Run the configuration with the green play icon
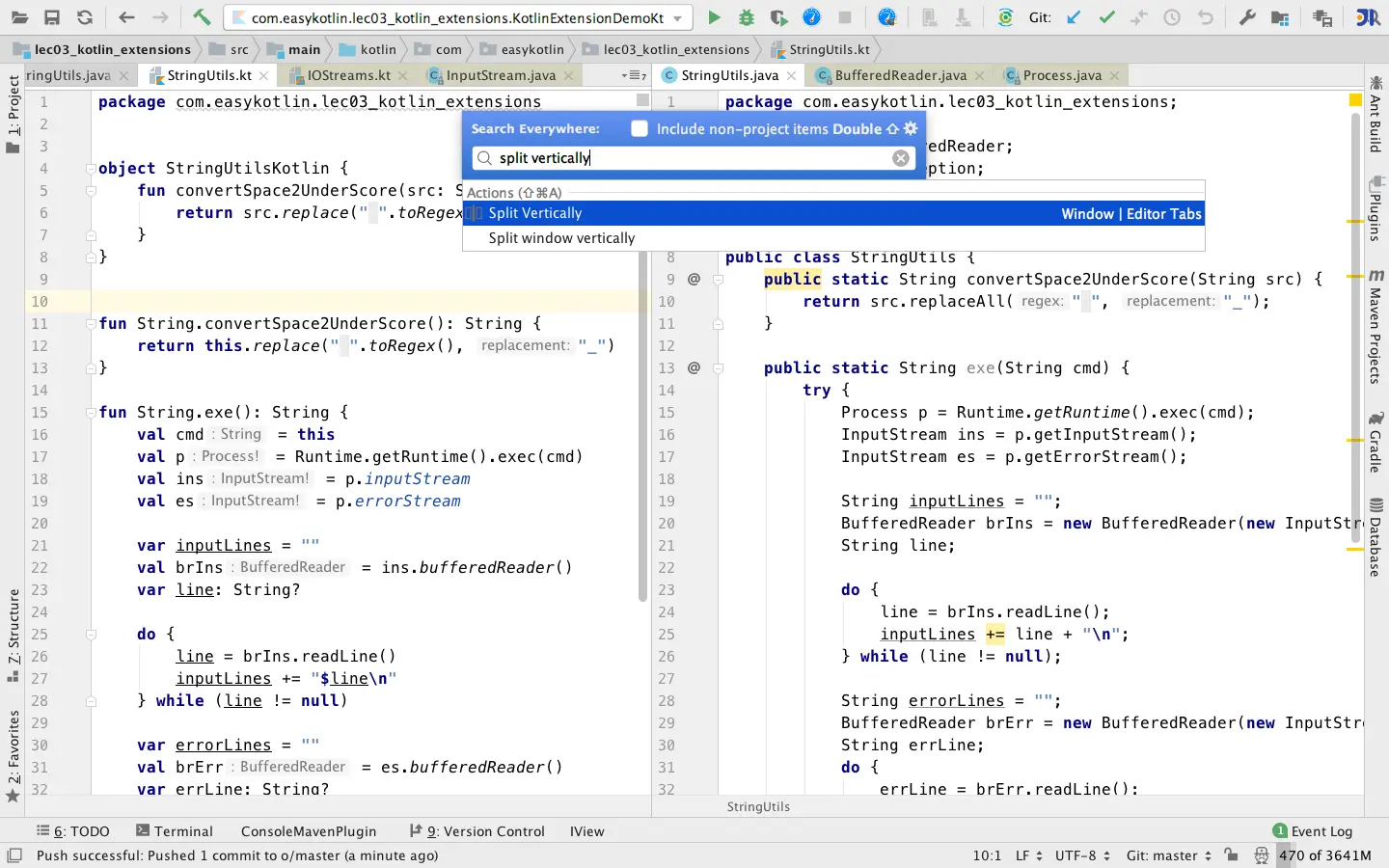1389x868 pixels. coord(714,17)
